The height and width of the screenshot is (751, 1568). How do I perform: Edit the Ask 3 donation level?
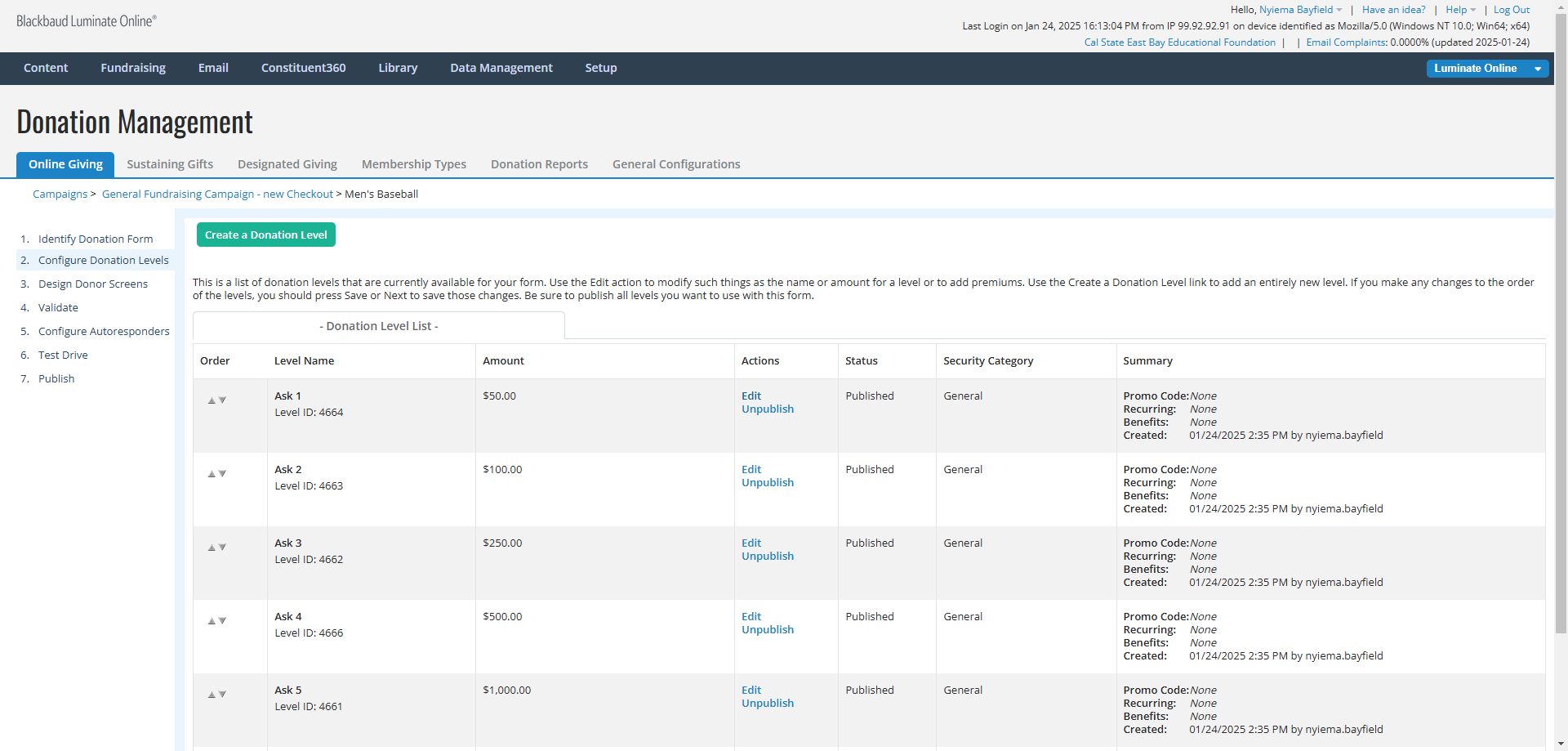751,543
